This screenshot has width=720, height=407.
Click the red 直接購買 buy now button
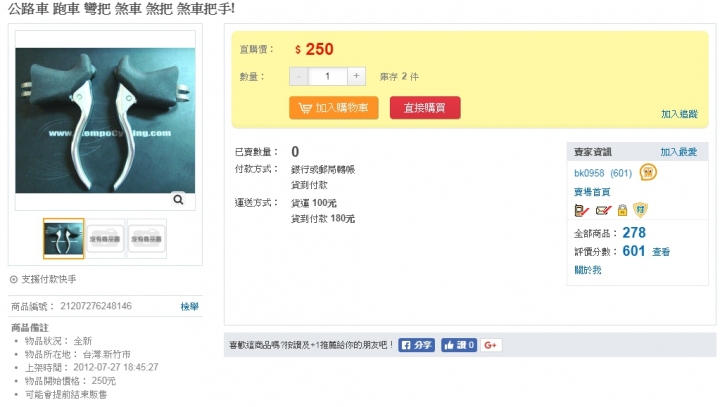coord(425,108)
